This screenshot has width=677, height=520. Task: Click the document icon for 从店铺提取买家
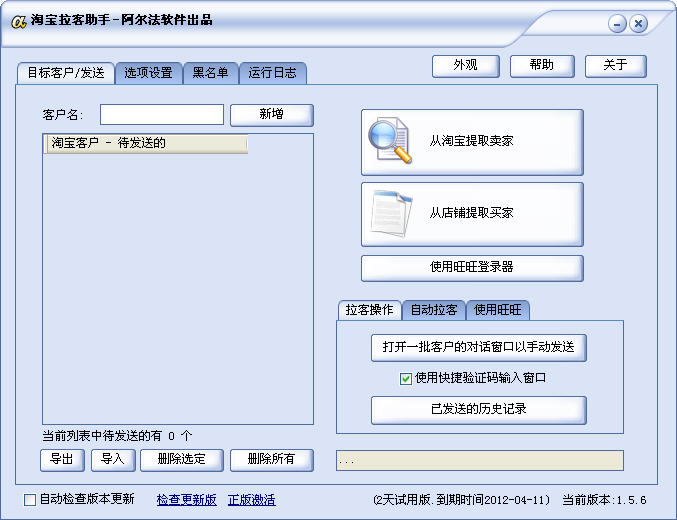point(391,213)
